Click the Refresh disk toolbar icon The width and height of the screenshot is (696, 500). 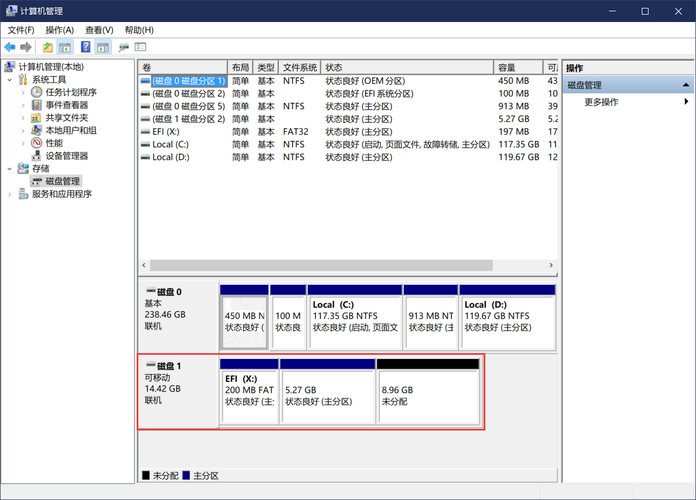123,47
